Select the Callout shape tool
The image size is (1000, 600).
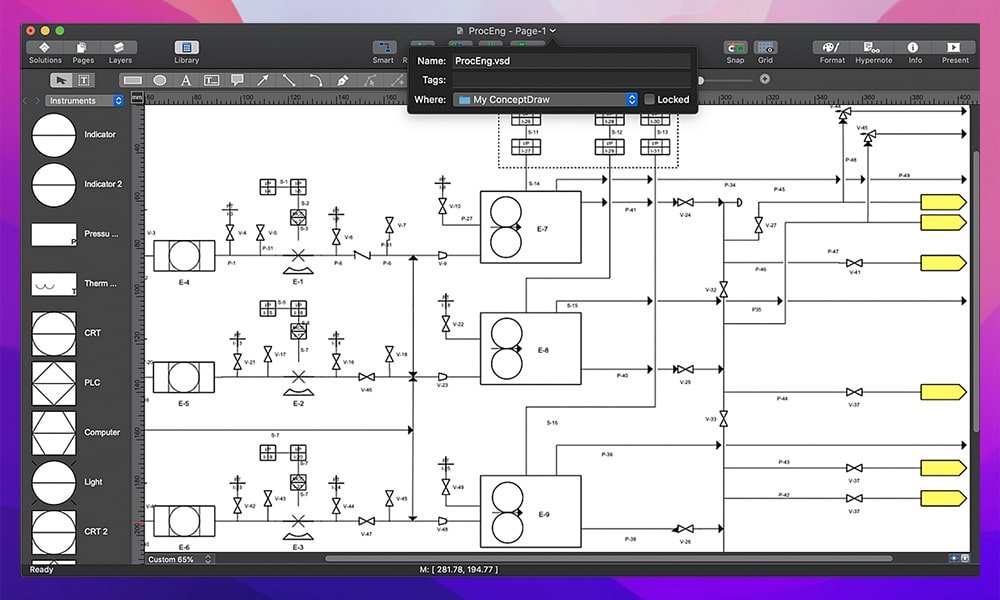point(238,80)
